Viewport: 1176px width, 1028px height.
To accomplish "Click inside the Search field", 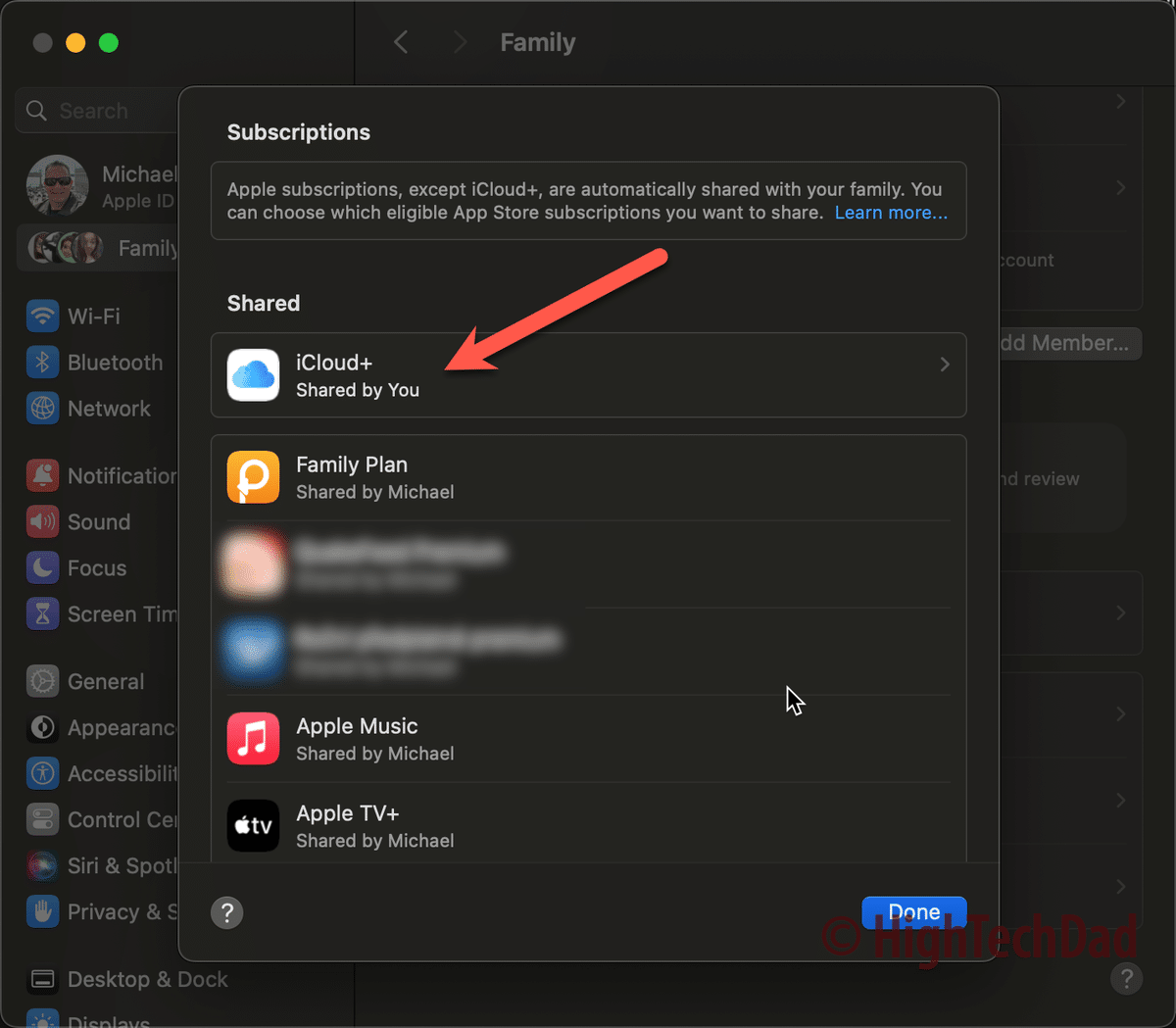I will tap(98, 111).
